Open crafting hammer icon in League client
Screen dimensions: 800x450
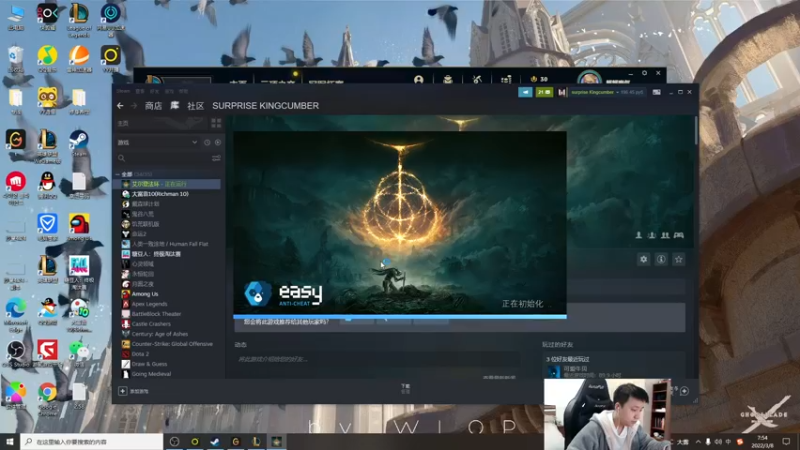[477, 80]
